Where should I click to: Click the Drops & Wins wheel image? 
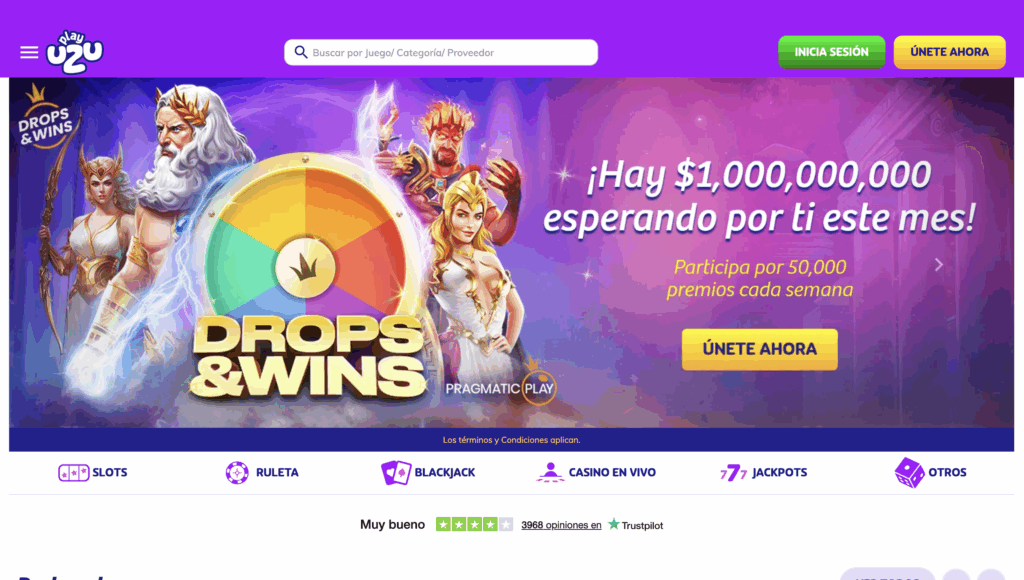tap(305, 268)
